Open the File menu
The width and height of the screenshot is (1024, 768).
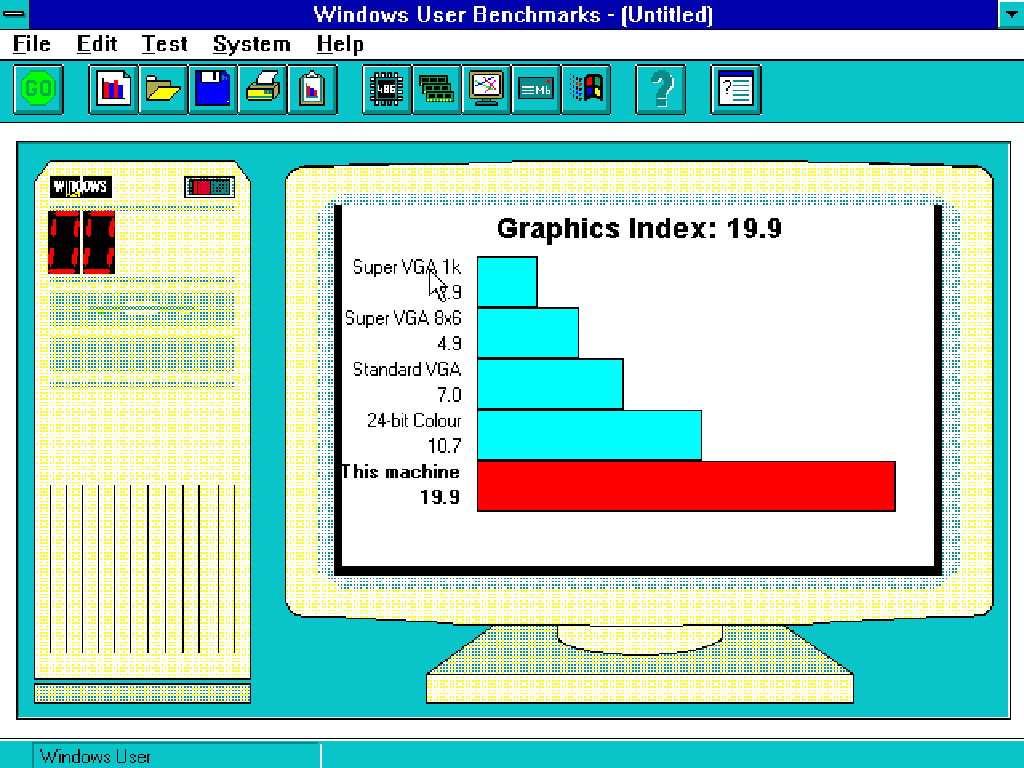[32, 44]
